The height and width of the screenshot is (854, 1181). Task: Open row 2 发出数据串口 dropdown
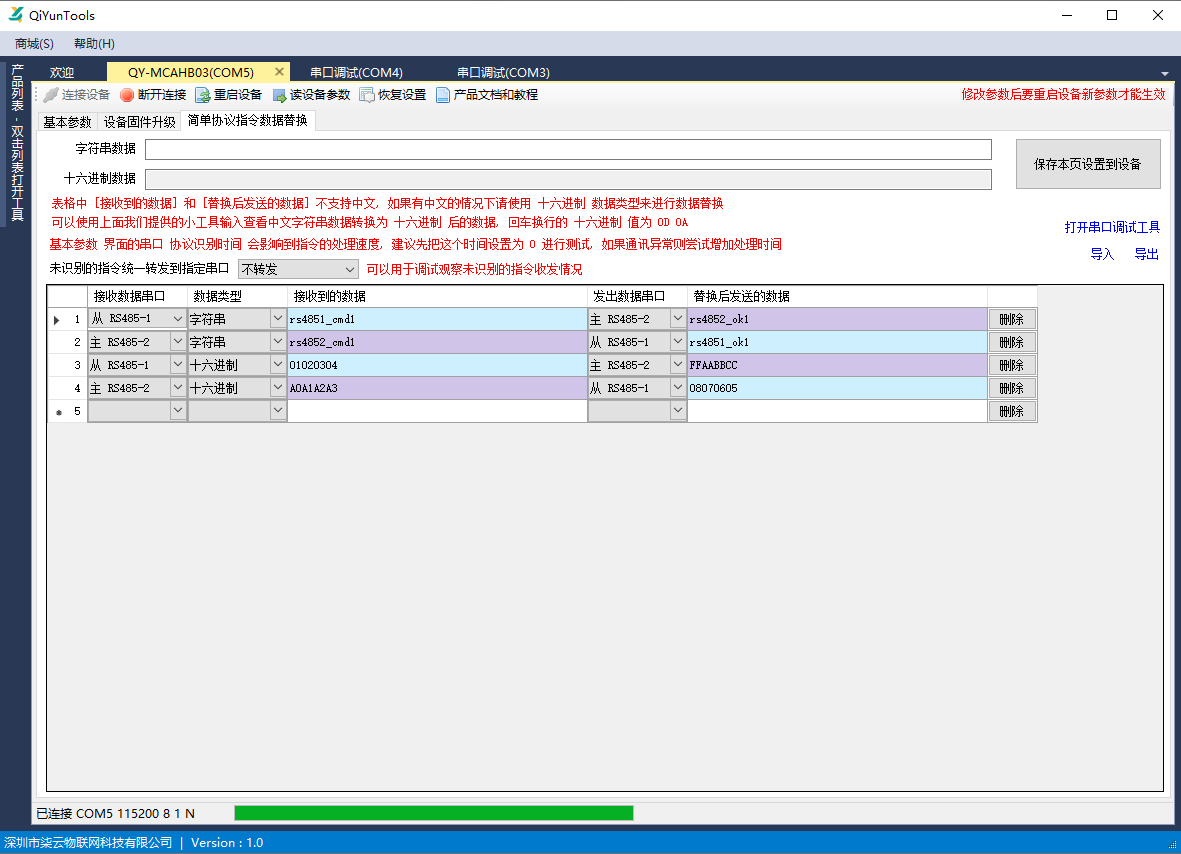point(677,342)
